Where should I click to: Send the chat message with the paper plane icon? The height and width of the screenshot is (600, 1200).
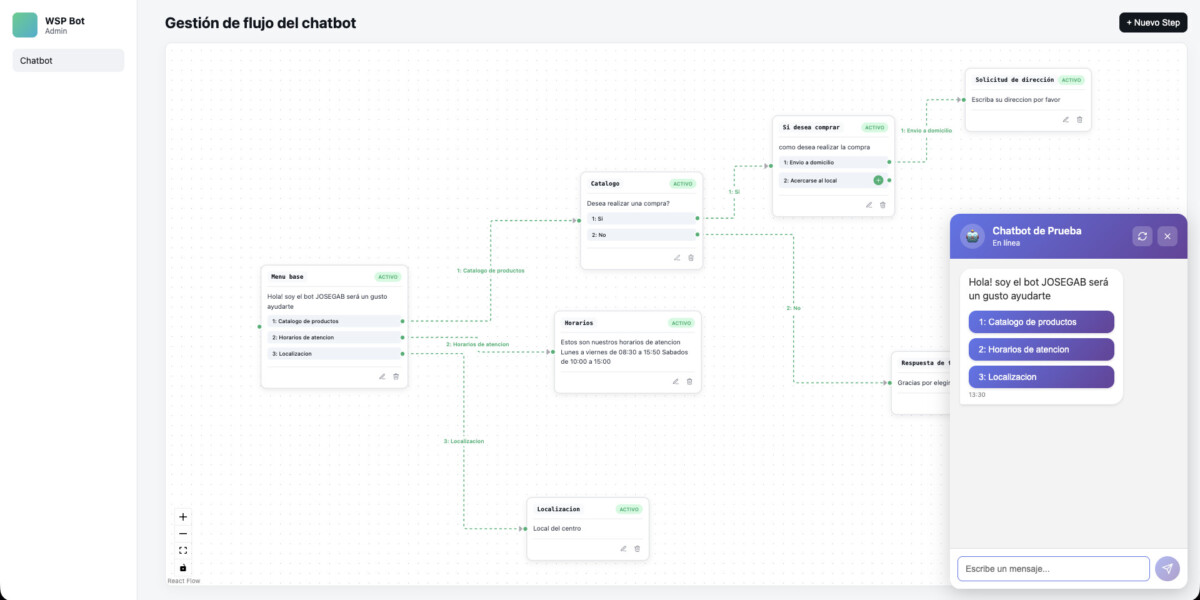pos(1167,568)
